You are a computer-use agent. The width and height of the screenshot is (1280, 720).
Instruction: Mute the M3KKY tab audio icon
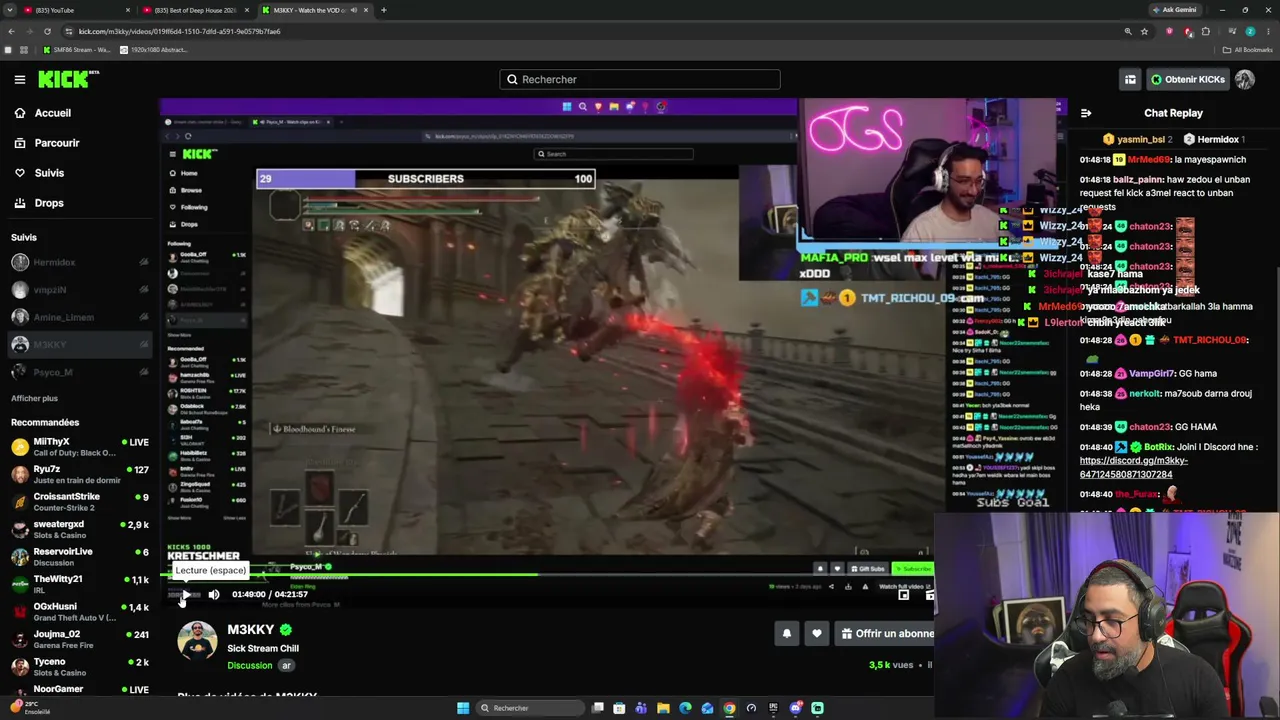pos(353,10)
